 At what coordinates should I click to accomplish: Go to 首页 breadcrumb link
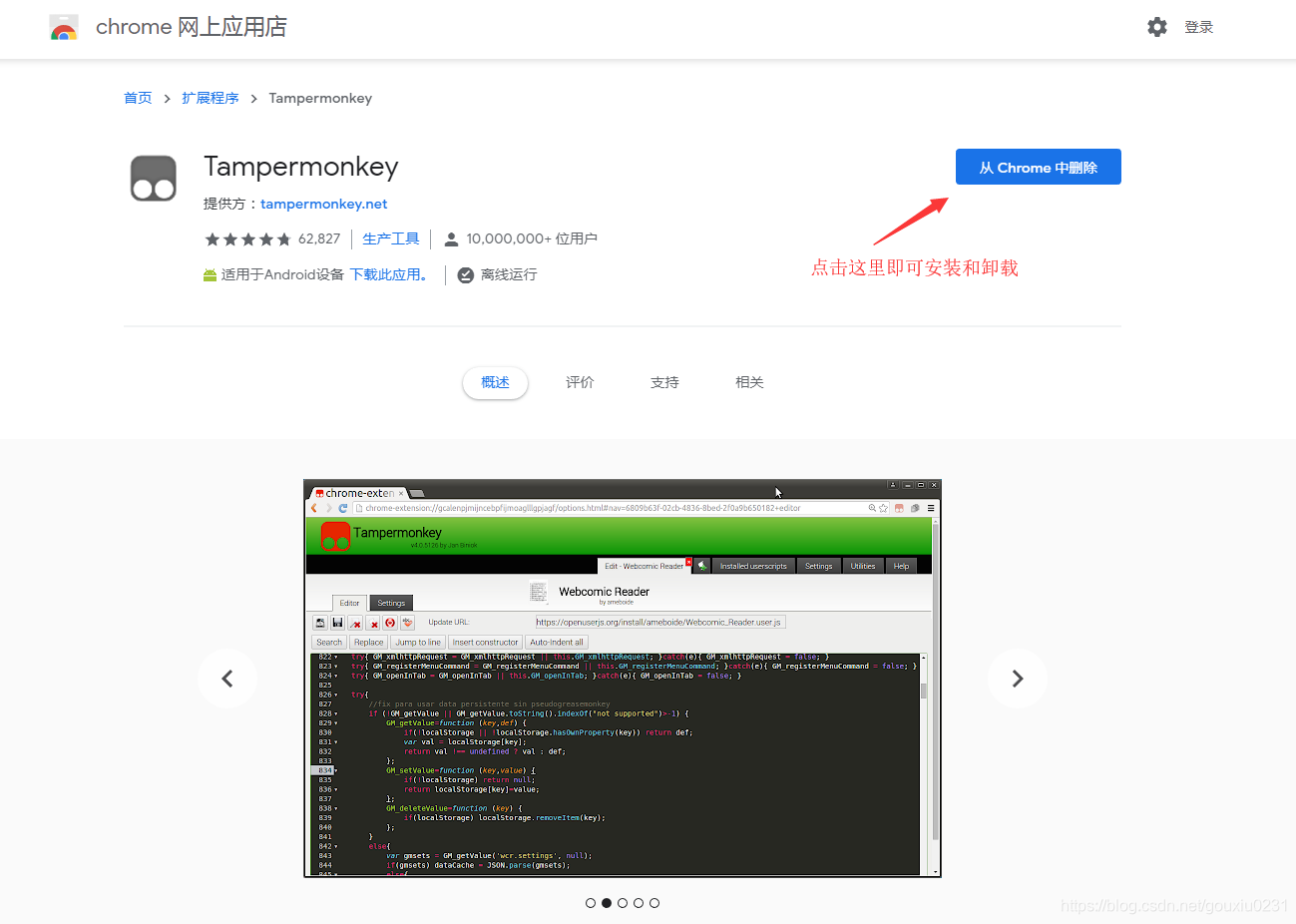(x=138, y=98)
